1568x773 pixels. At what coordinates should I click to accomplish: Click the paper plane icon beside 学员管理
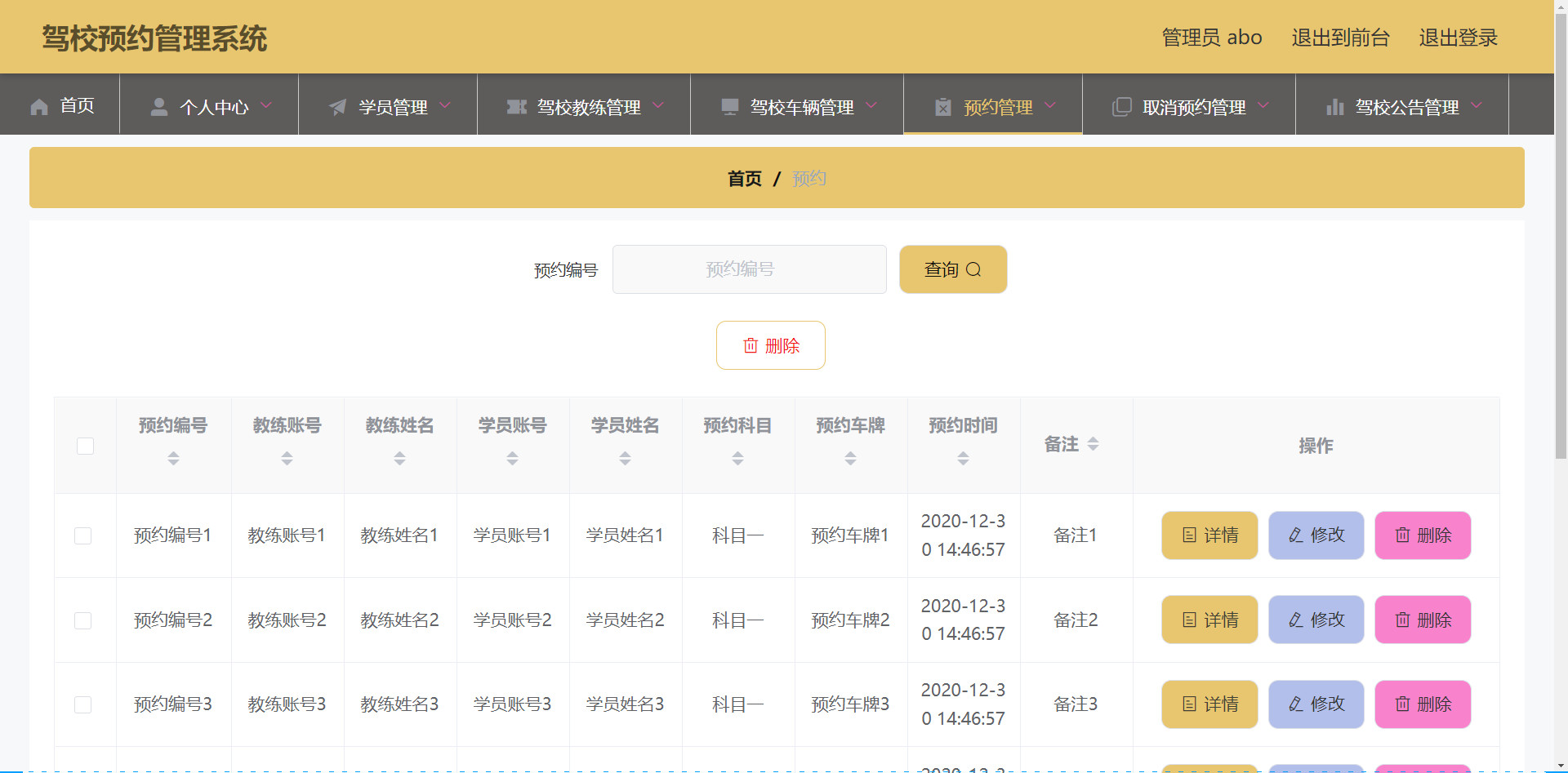coord(337,107)
